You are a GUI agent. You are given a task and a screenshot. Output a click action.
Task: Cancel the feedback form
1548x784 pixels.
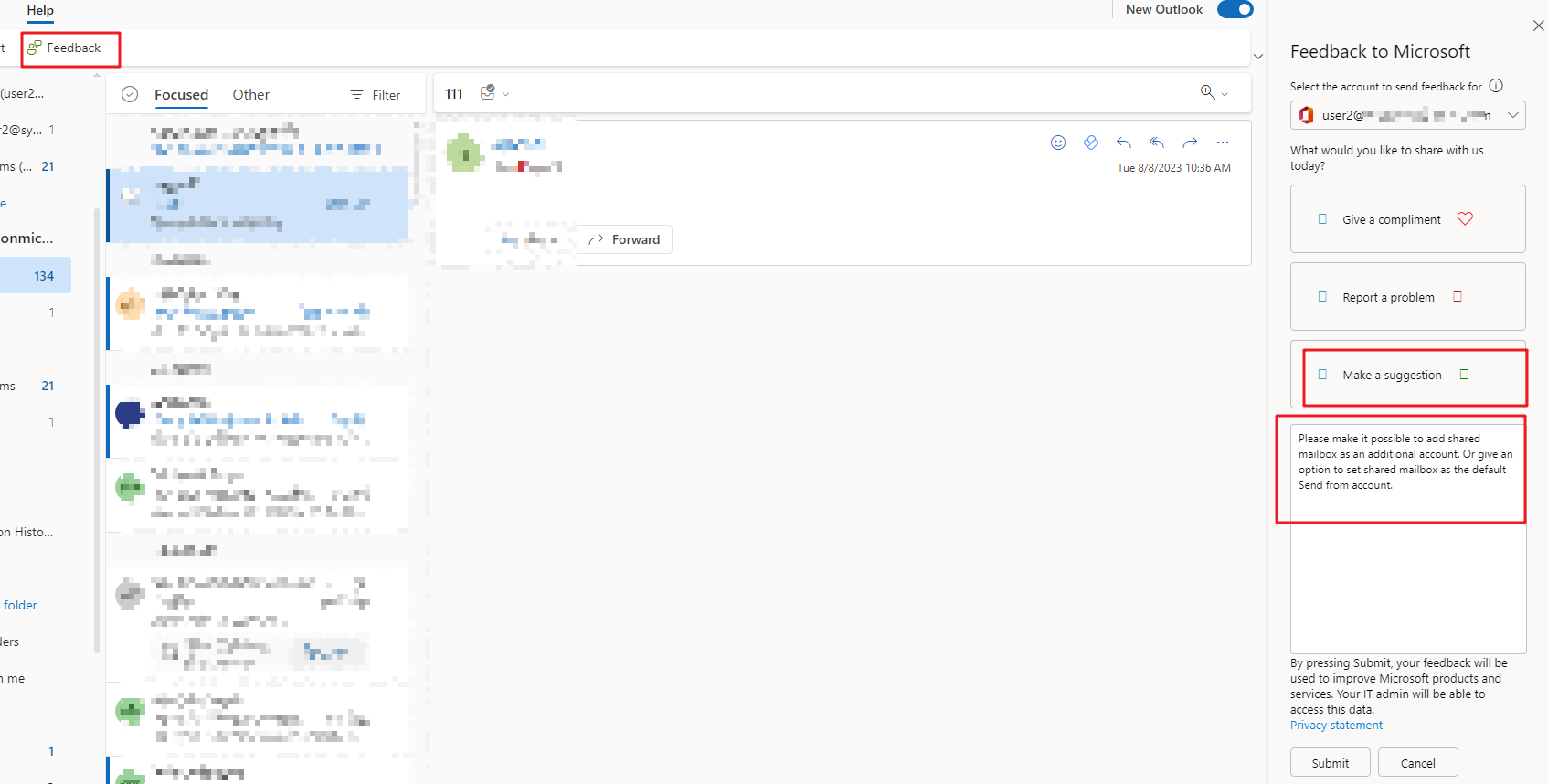coord(1417,763)
